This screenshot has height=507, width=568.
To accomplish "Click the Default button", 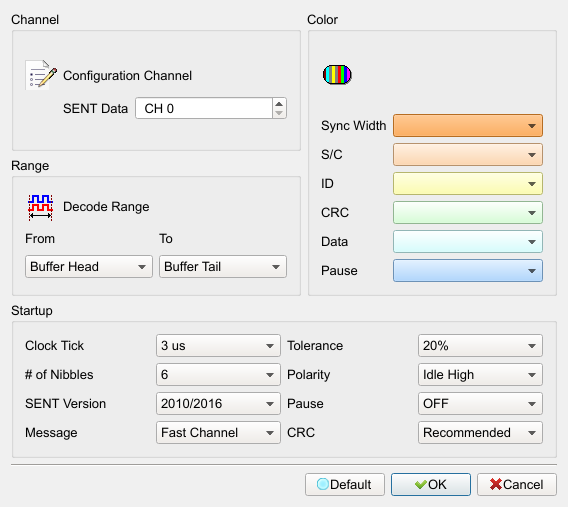I will pos(344,484).
